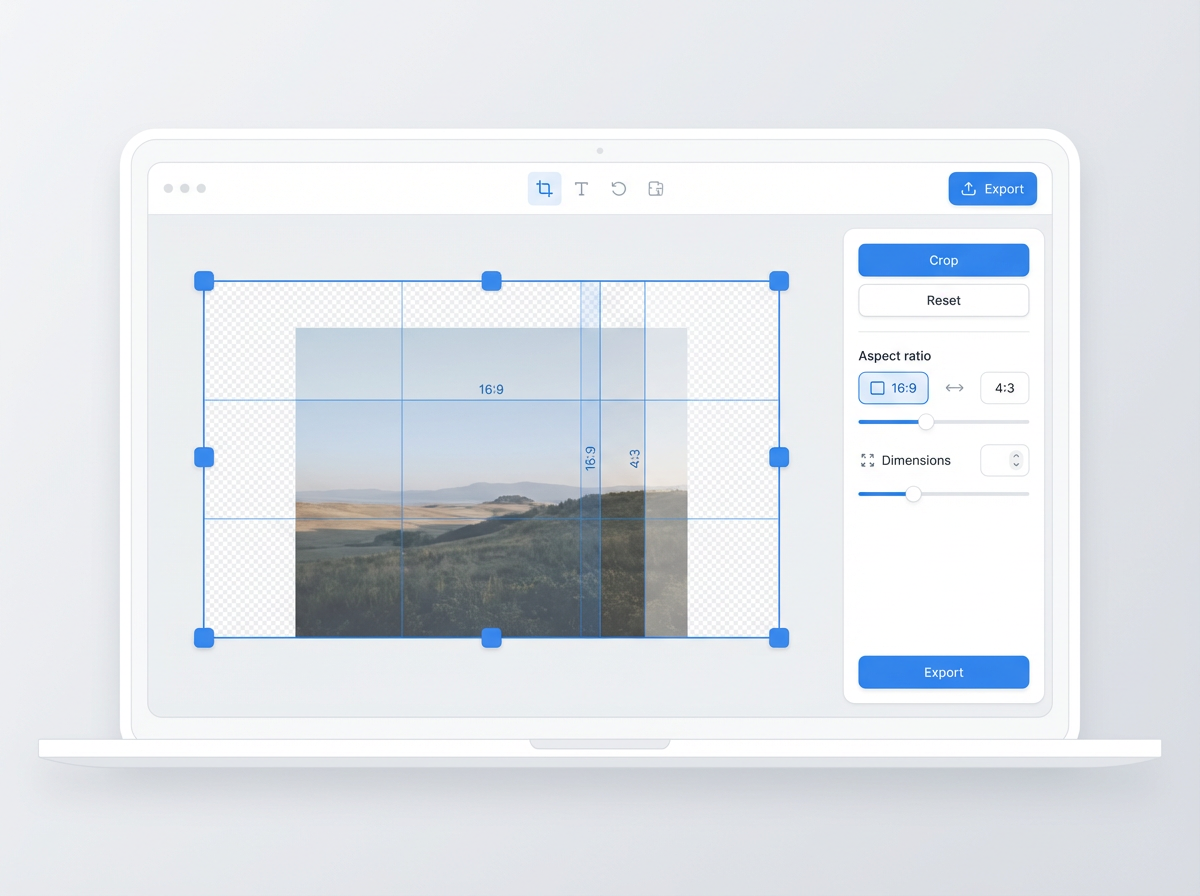The image size is (1200, 896).
Task: Click the Dimensions slider thumb
Action: click(x=913, y=494)
